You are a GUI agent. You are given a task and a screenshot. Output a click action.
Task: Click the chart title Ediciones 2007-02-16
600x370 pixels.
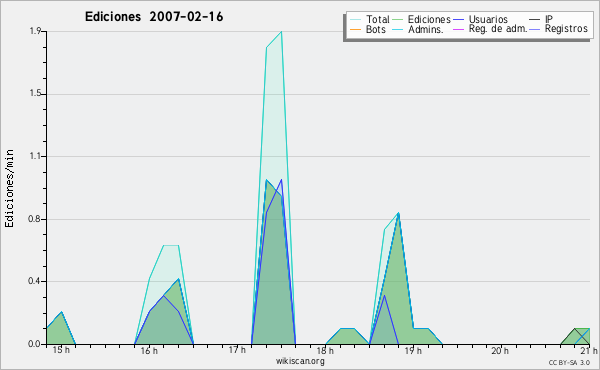pyautogui.click(x=154, y=17)
